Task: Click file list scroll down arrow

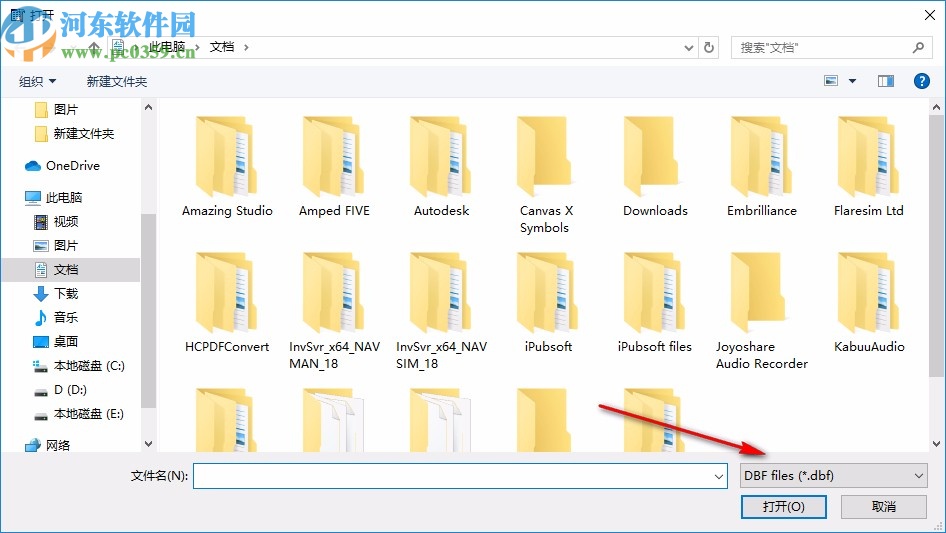Action: (936, 444)
